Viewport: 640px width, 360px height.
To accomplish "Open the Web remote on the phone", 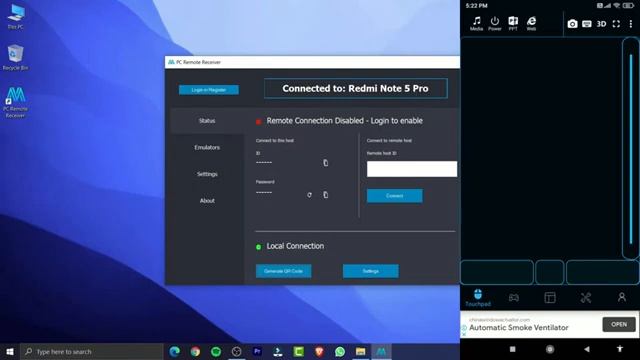I will point(531,24).
